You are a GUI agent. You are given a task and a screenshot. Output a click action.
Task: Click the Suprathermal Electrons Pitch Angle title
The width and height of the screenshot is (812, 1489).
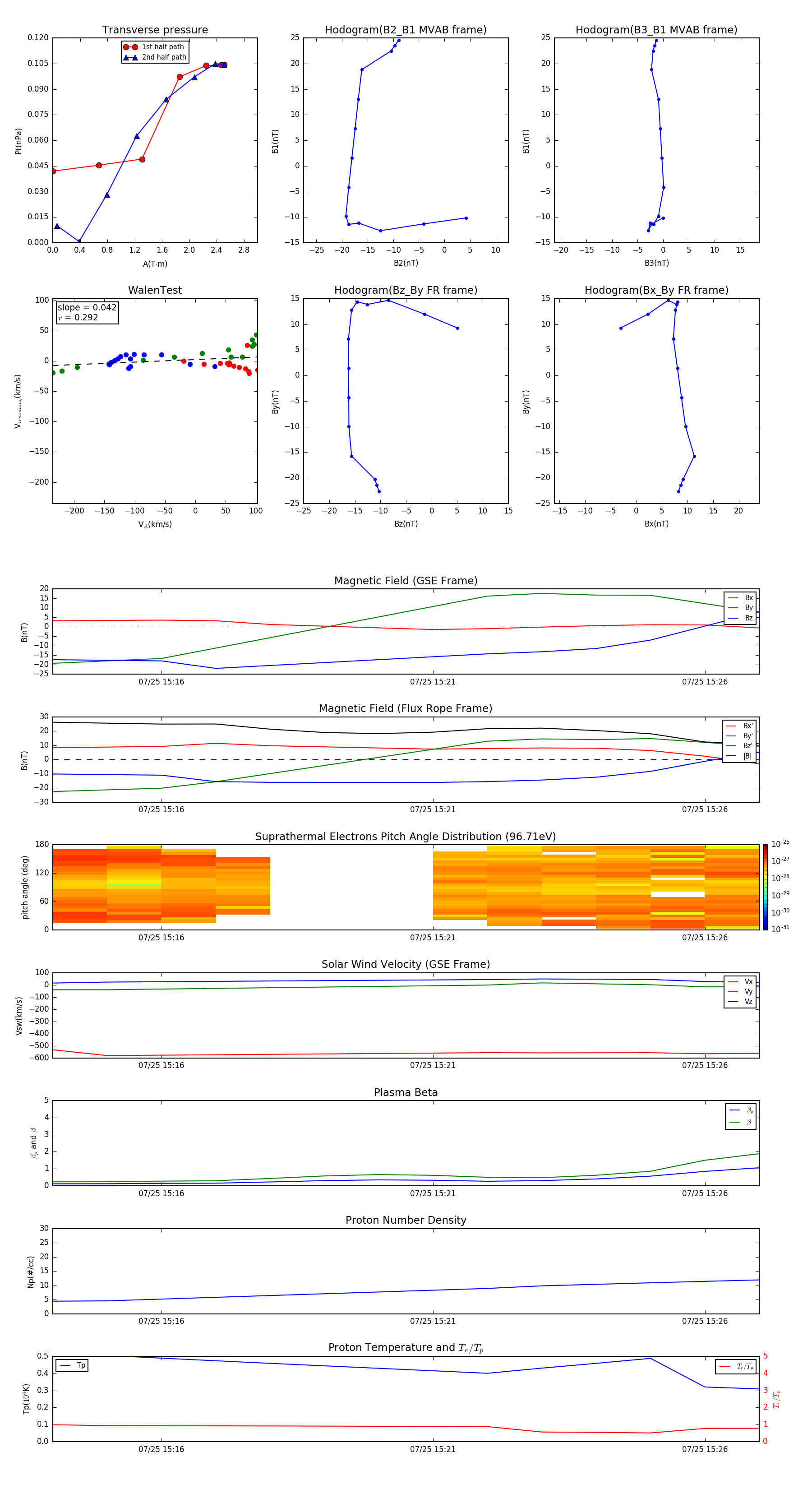(x=406, y=837)
